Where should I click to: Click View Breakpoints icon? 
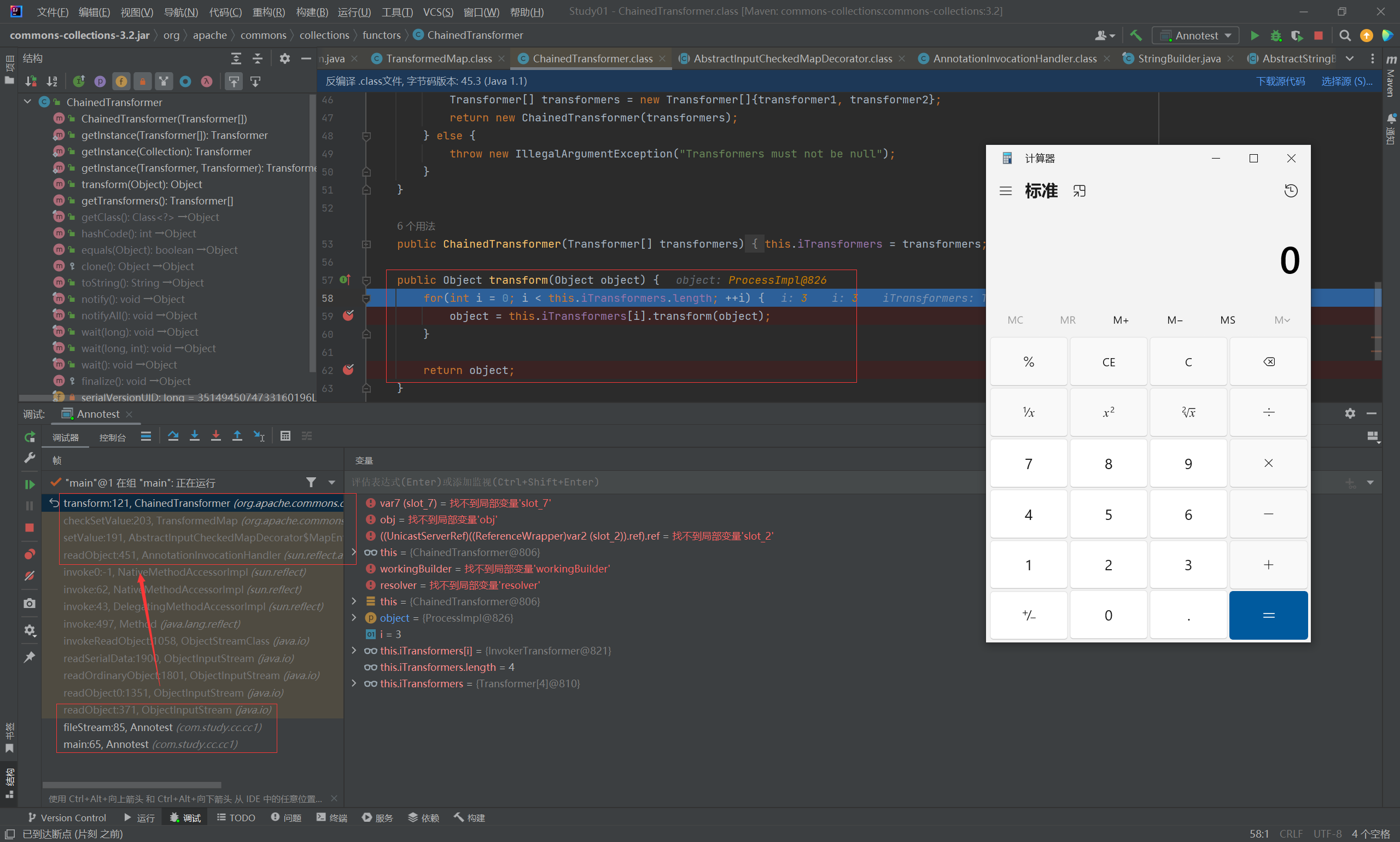click(x=30, y=554)
